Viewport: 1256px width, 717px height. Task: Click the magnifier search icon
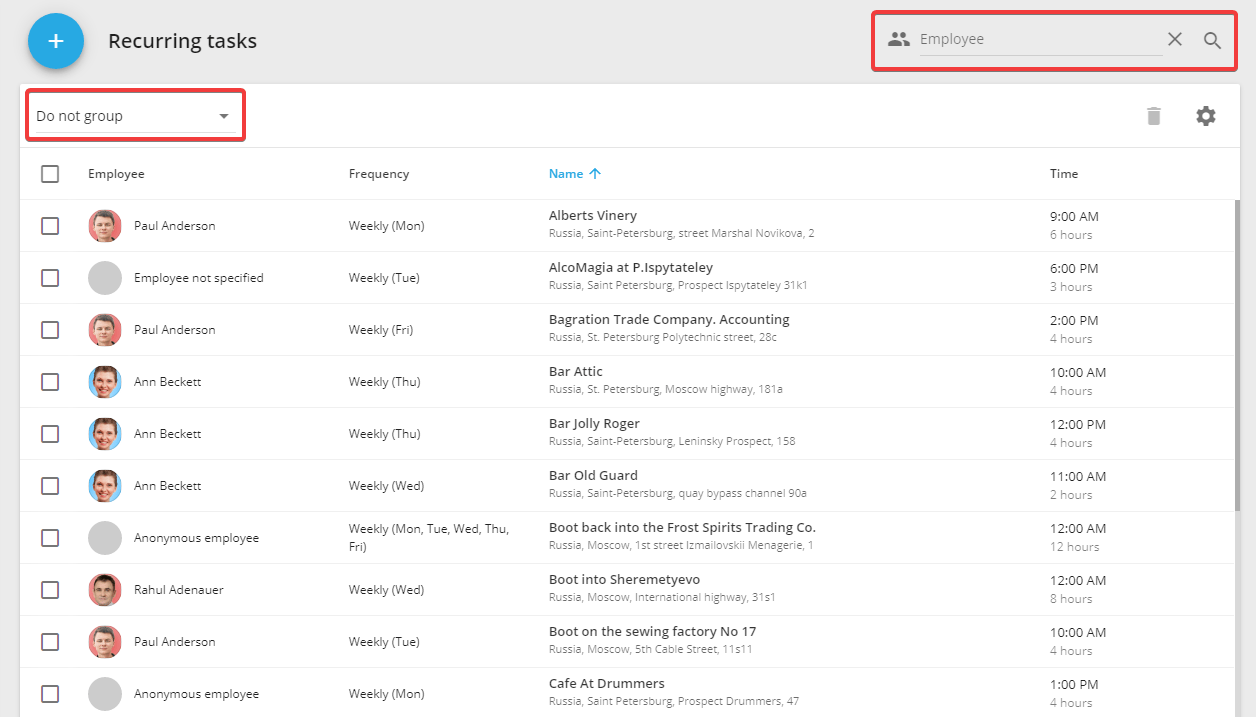pyautogui.click(x=1212, y=40)
